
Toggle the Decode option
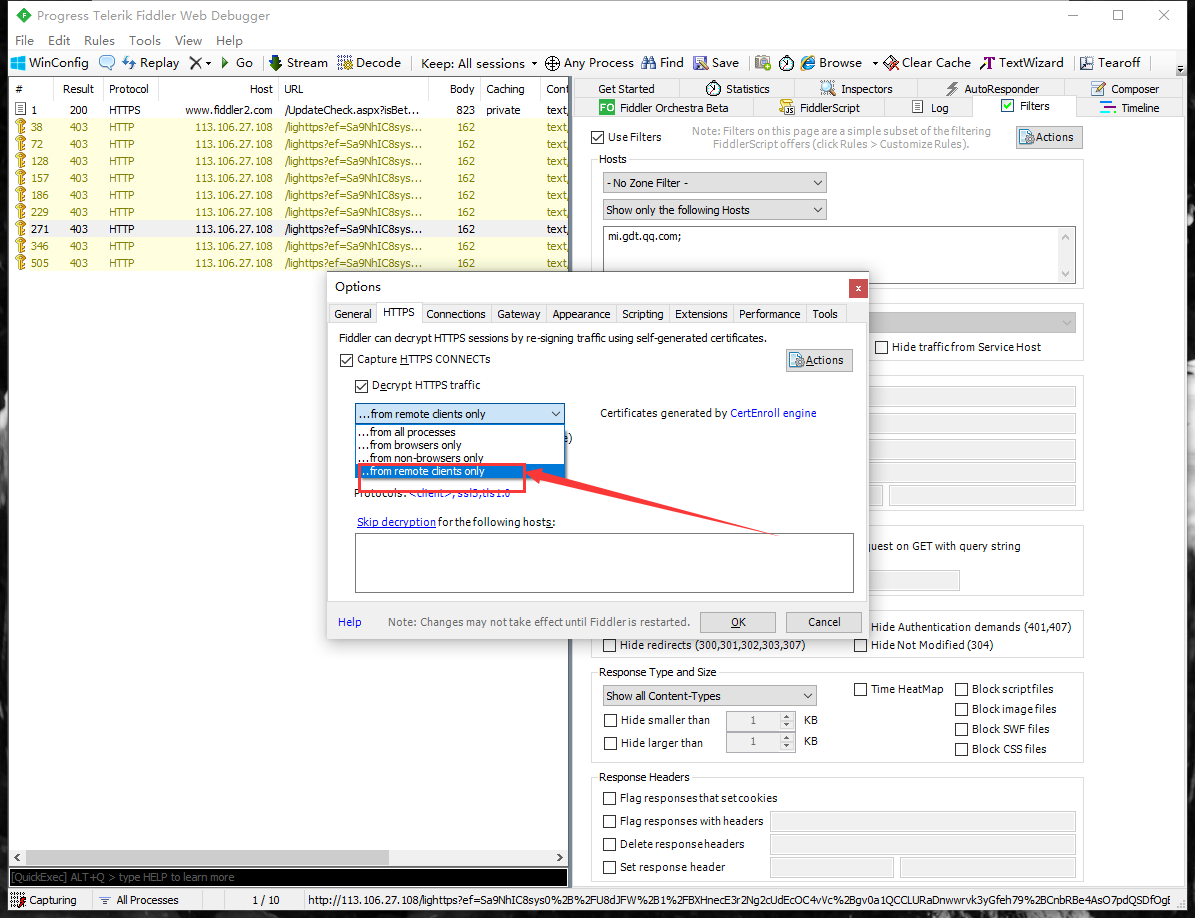tap(369, 63)
